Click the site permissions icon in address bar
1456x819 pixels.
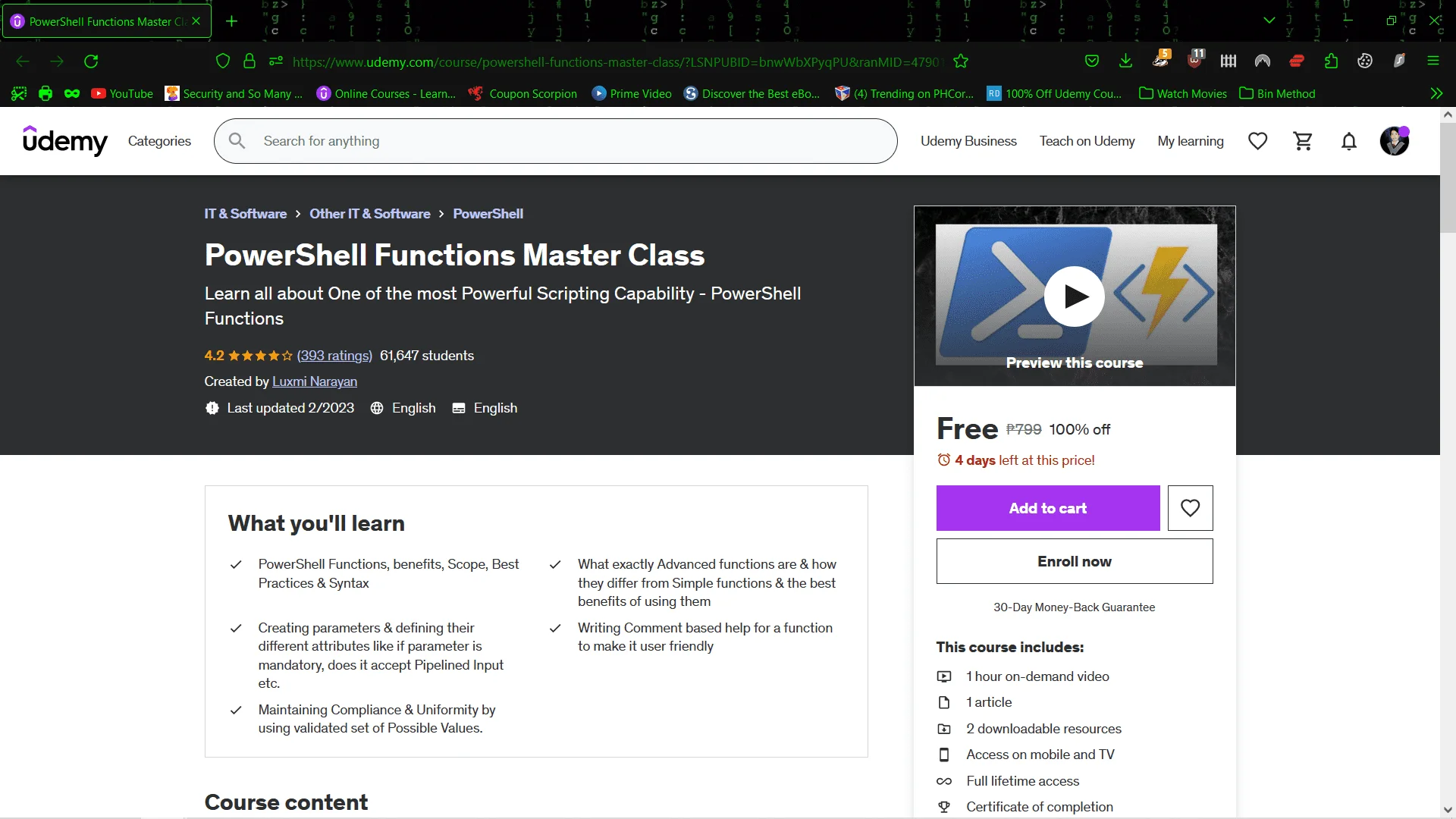click(276, 61)
